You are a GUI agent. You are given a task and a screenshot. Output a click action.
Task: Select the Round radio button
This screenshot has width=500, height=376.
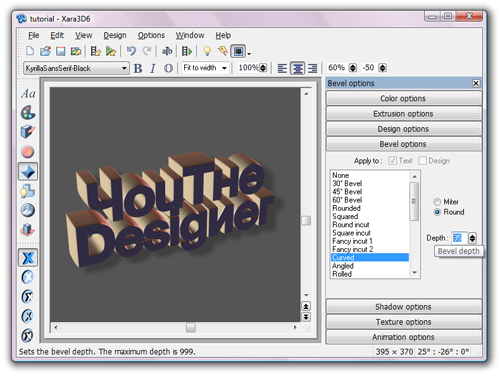coord(437,212)
